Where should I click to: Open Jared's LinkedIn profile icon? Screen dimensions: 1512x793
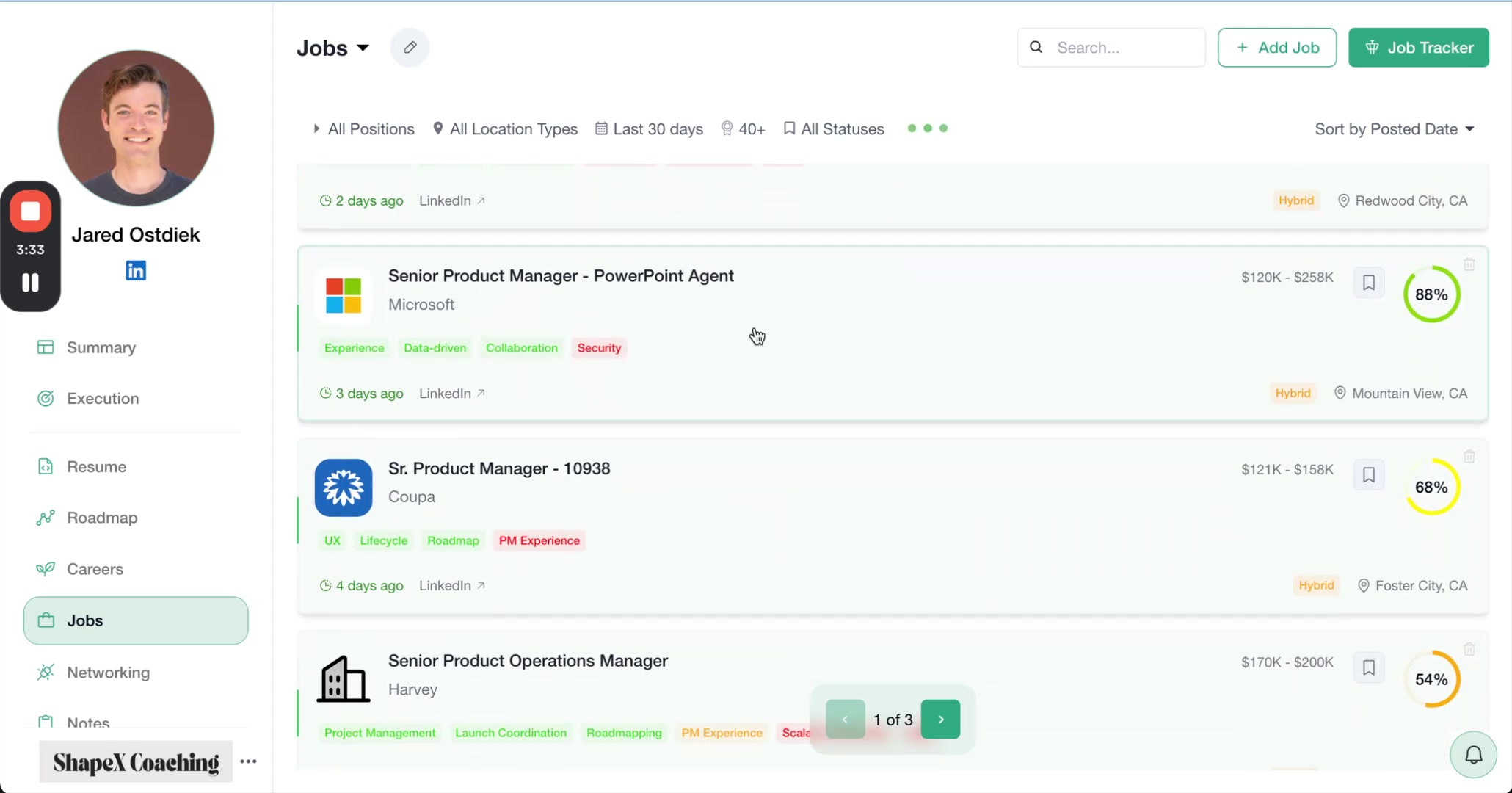pos(136,270)
